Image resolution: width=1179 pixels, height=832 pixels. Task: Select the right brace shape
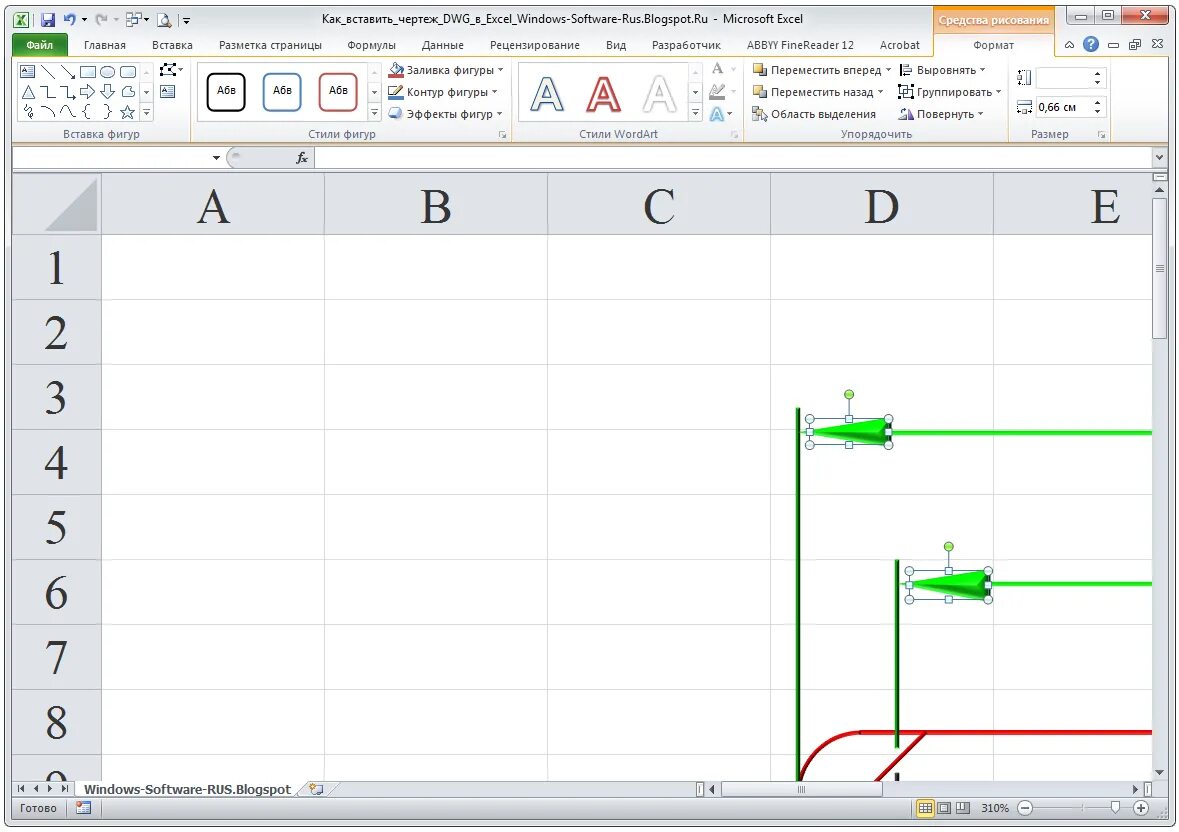108,112
